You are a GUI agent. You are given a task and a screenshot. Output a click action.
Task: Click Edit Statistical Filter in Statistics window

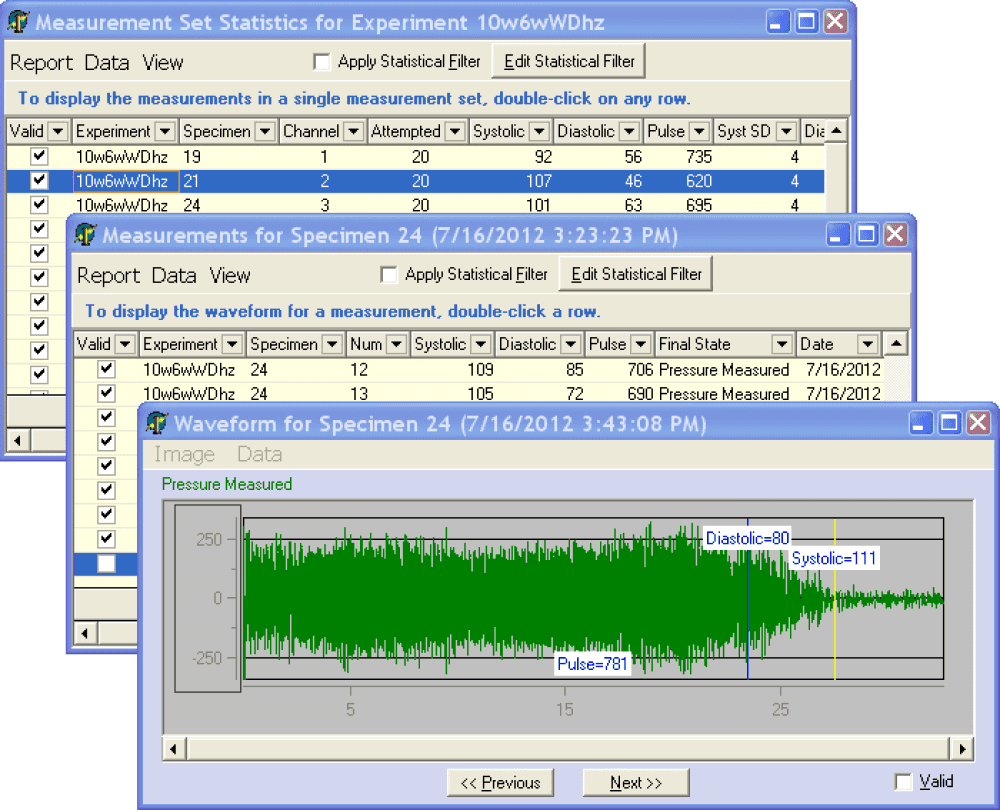click(x=569, y=61)
